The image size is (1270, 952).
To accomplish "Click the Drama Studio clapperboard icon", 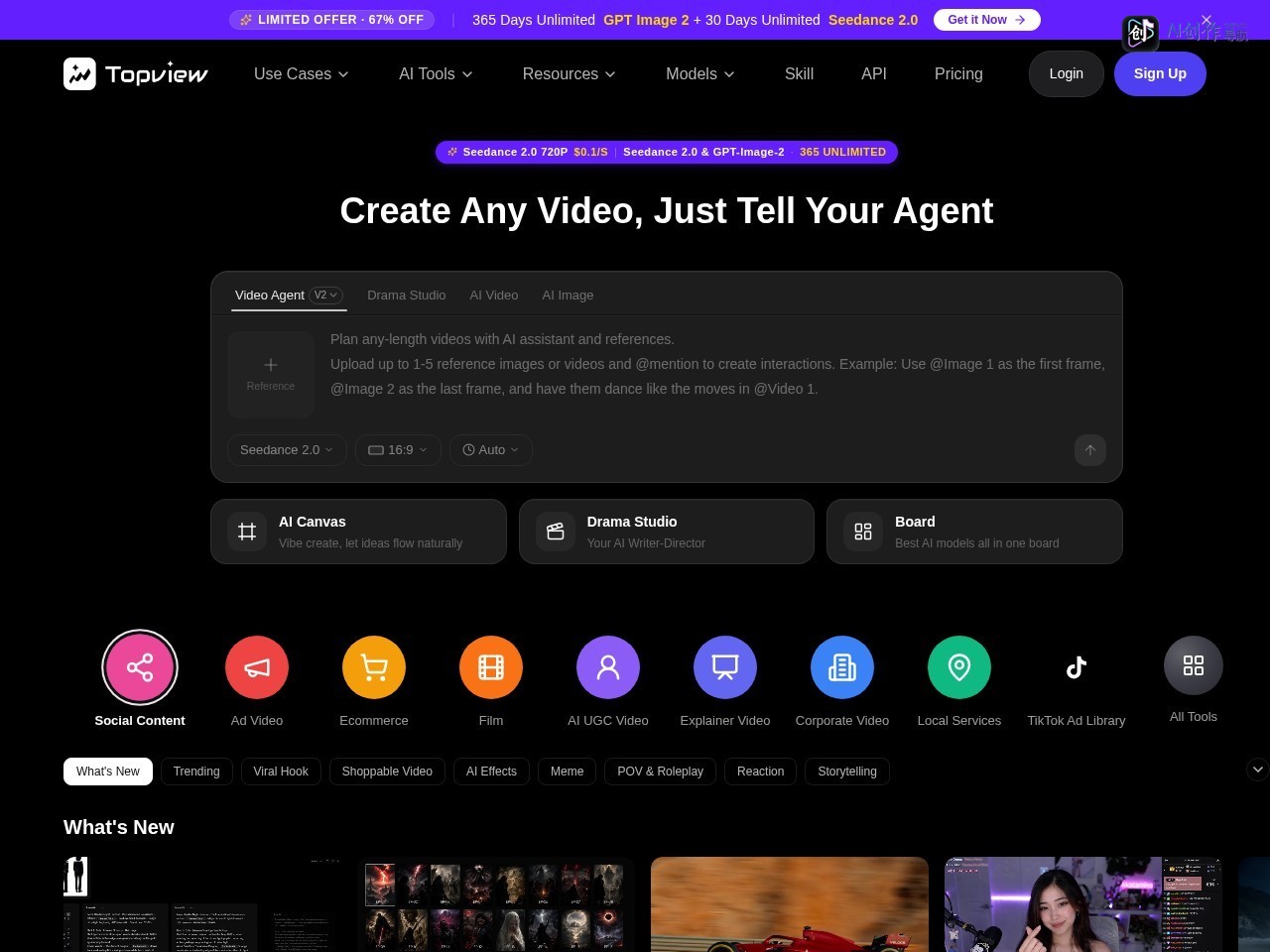I will click(x=556, y=532).
